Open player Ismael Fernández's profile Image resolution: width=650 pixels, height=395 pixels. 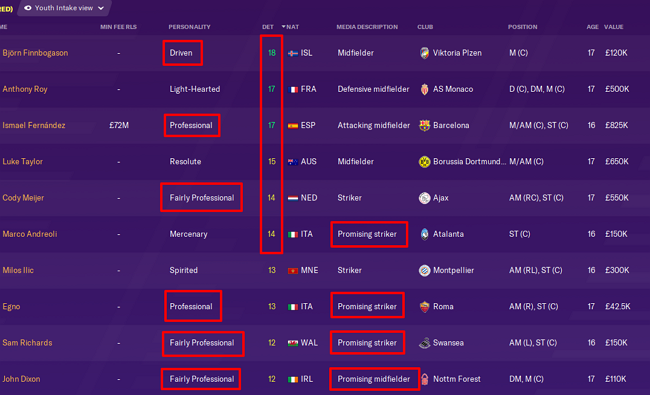coord(34,125)
